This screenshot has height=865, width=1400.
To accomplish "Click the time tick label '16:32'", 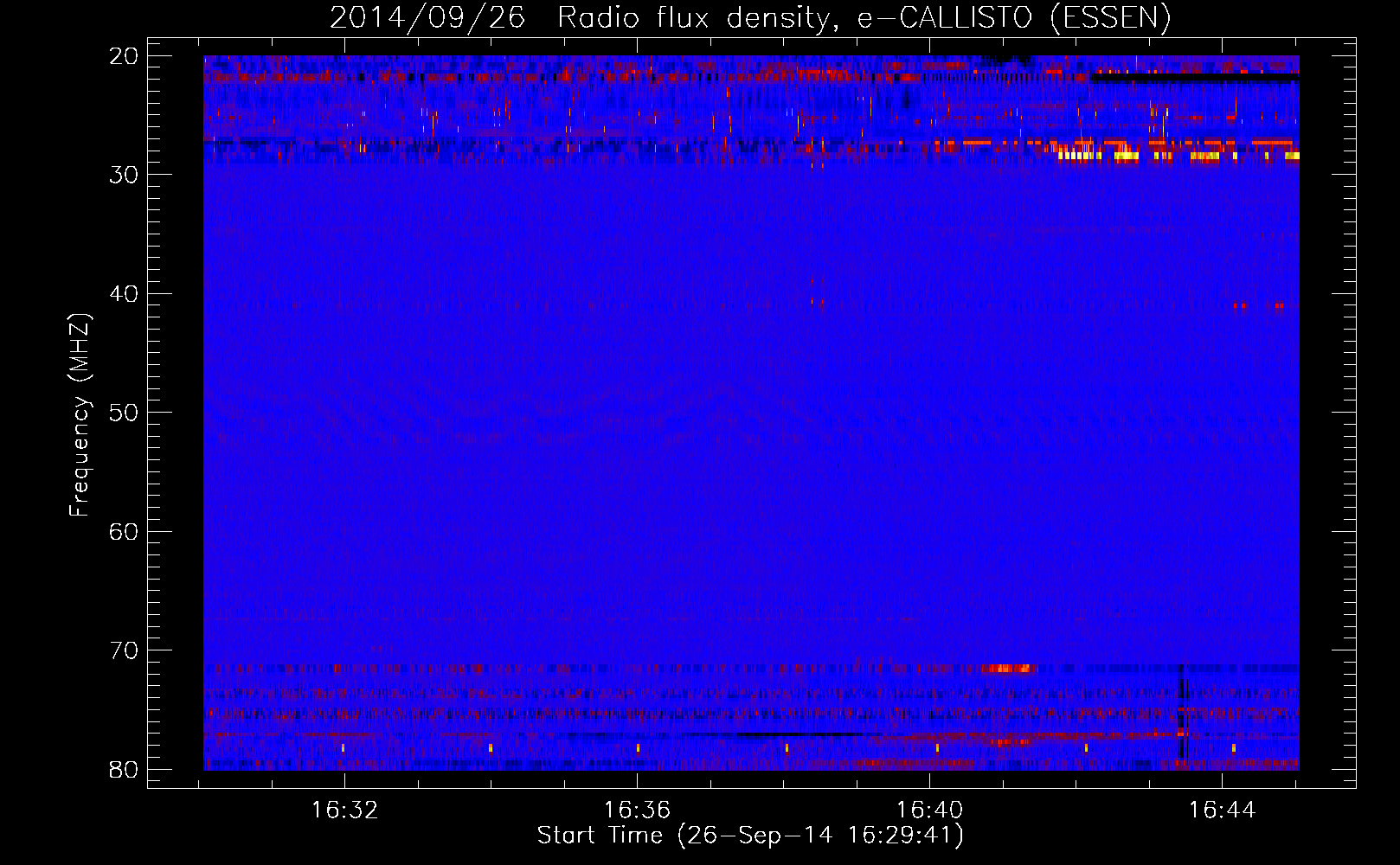I will (x=344, y=810).
